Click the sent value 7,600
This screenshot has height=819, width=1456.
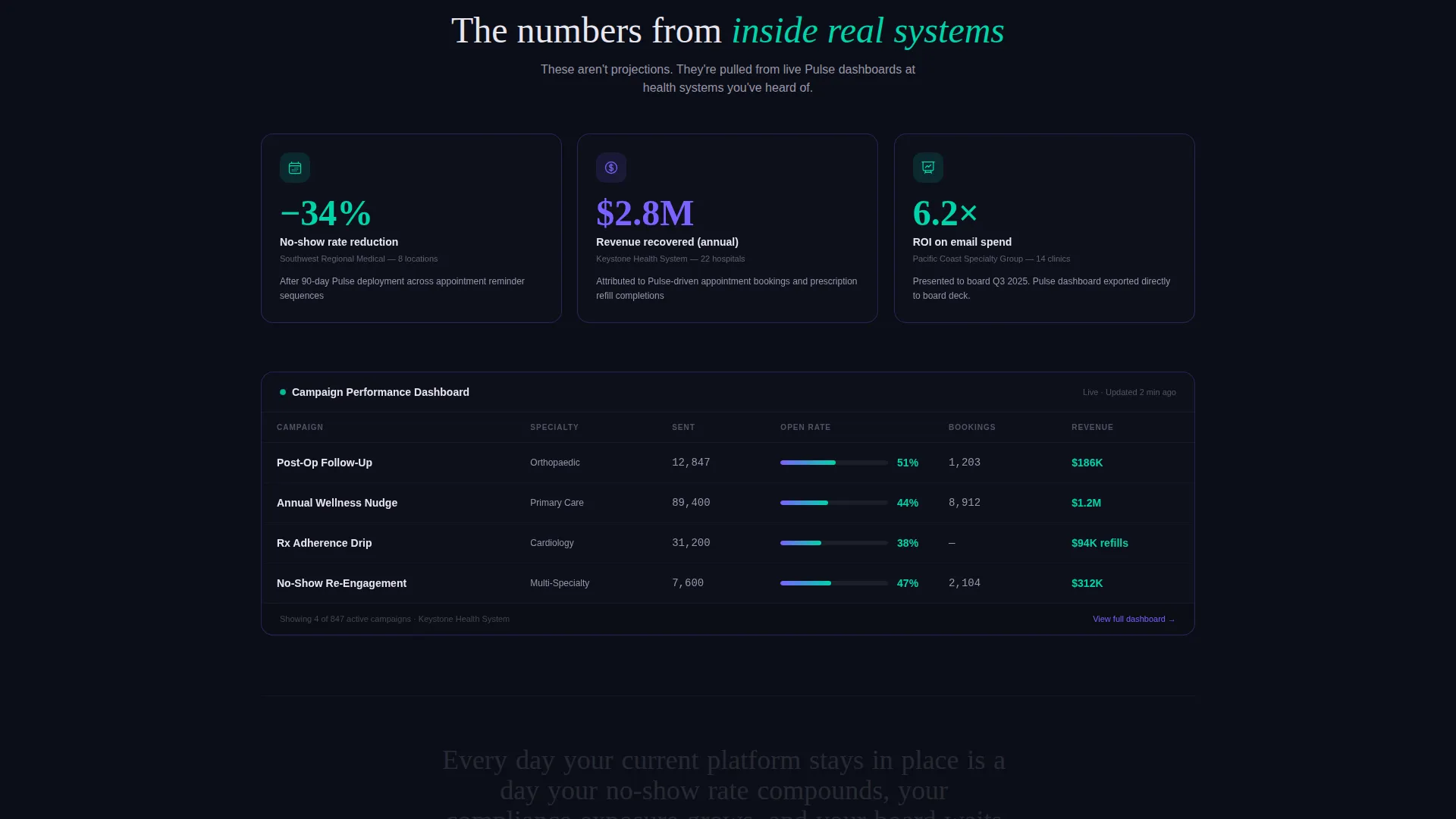688,583
